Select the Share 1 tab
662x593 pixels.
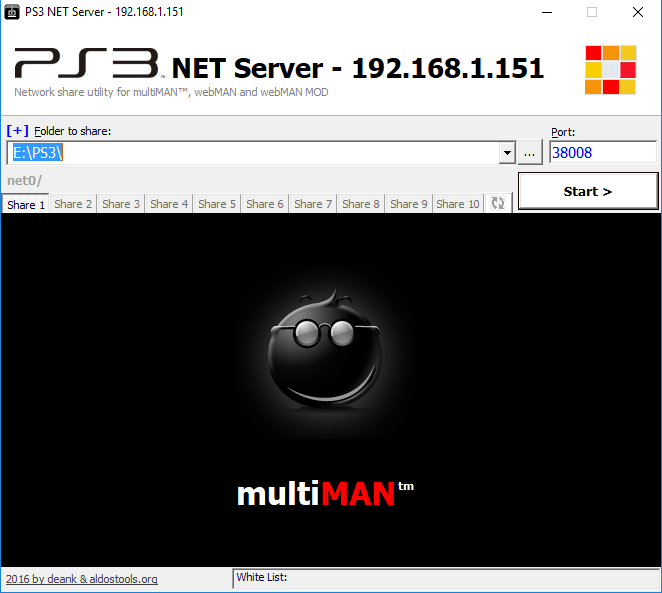coord(26,204)
